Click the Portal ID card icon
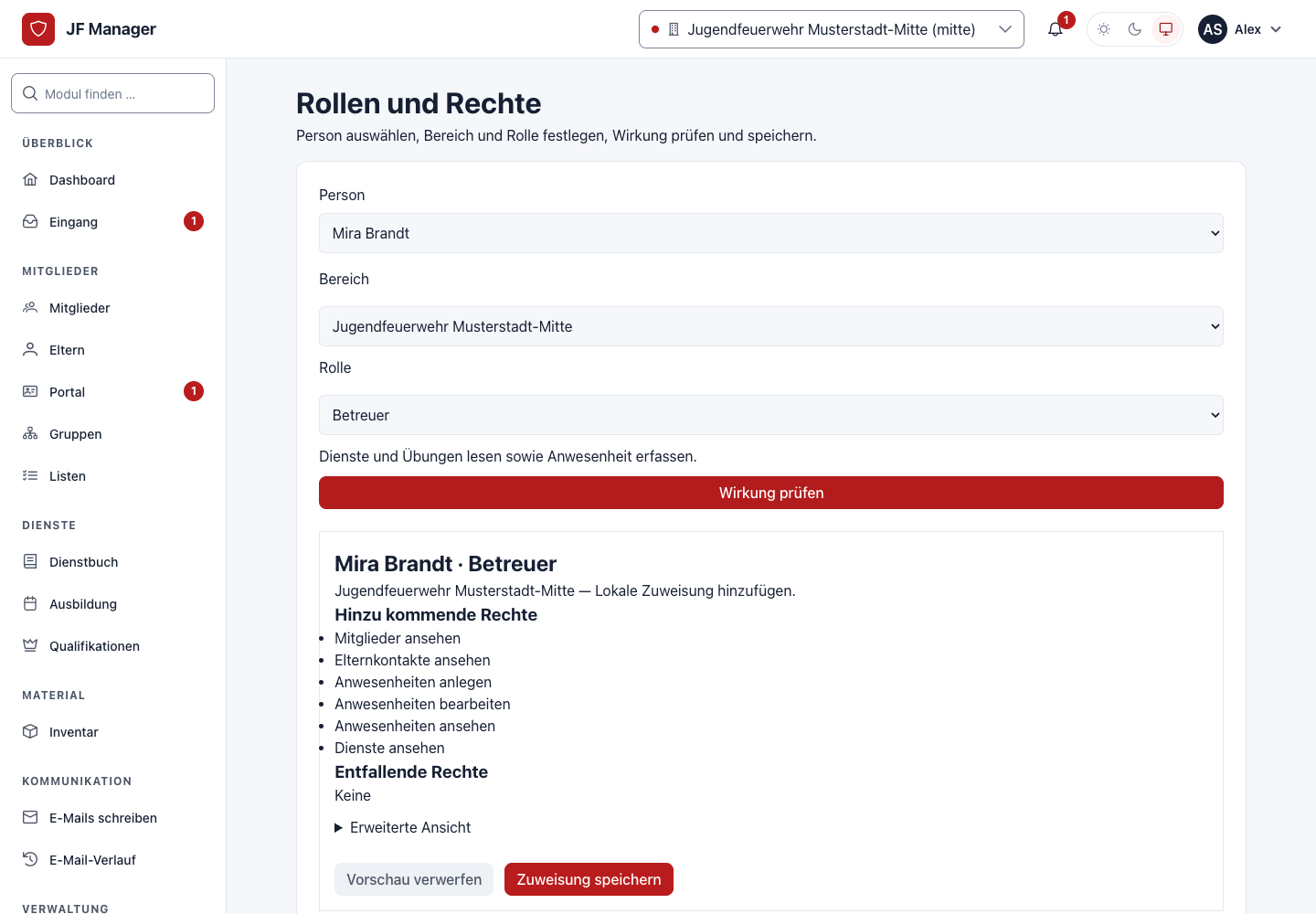The height and width of the screenshot is (914, 1316). click(x=30, y=391)
